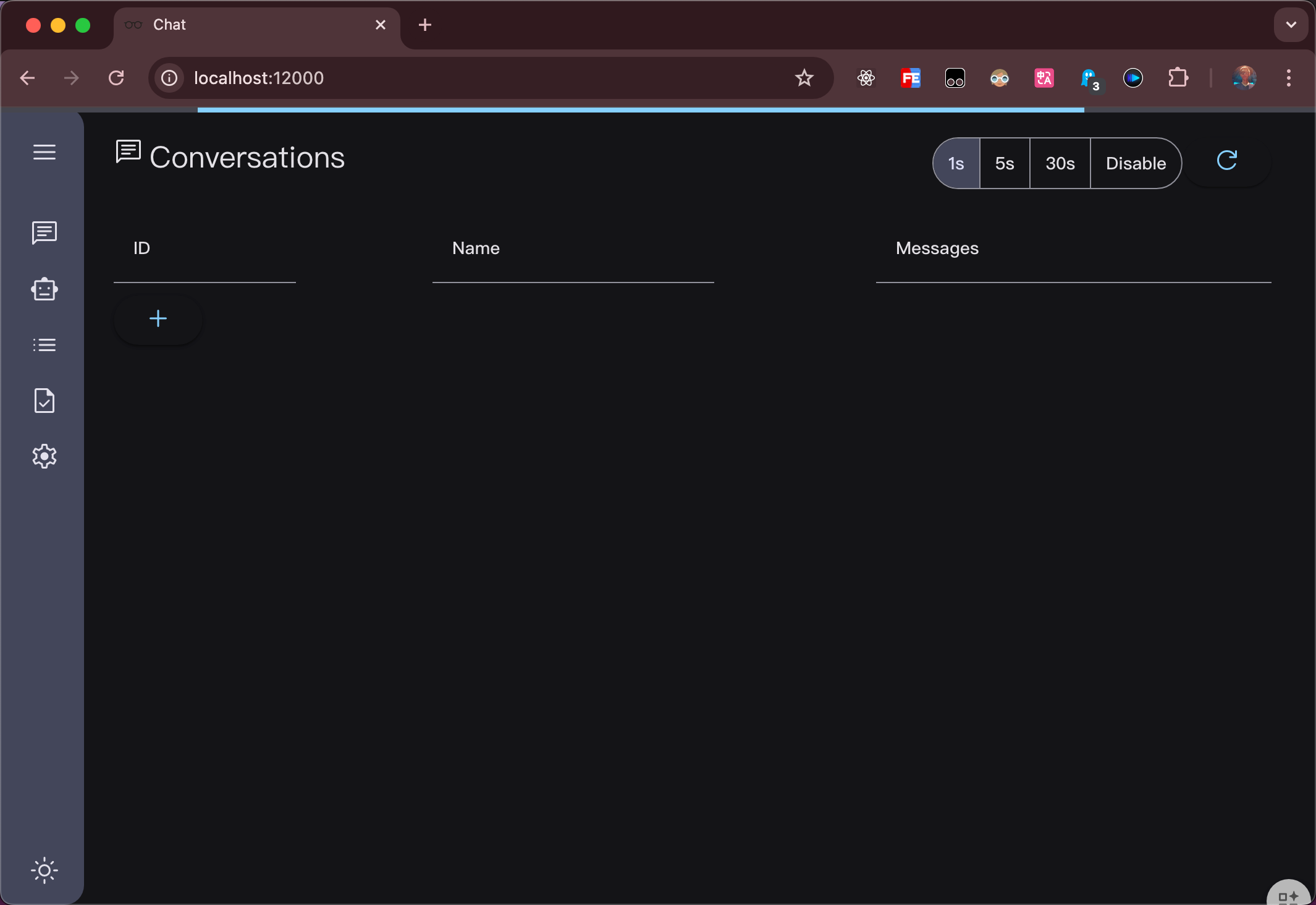Open the Chrome three-dot menu
The height and width of the screenshot is (905, 1316).
[1288, 78]
